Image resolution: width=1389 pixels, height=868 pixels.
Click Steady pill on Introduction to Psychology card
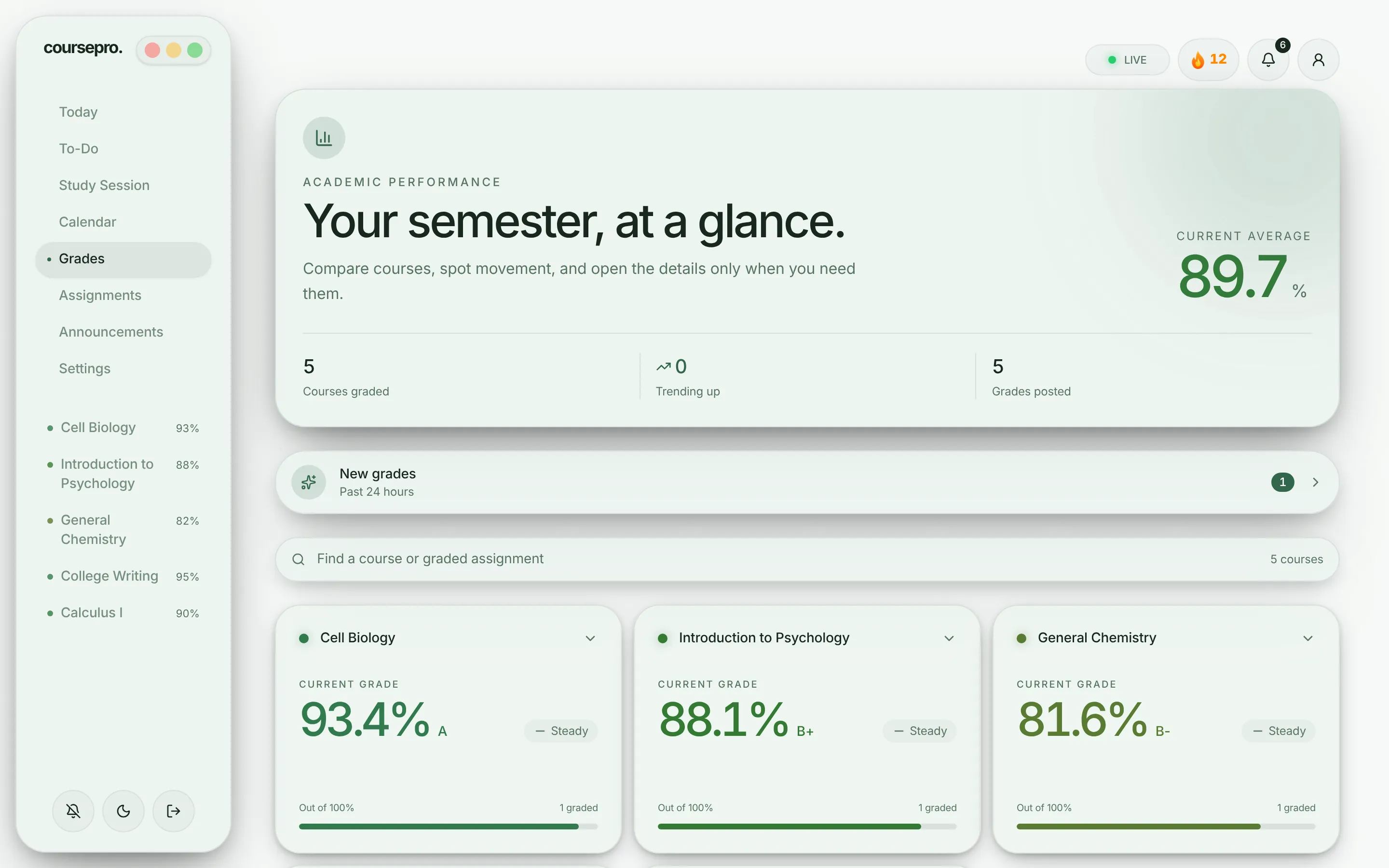tap(920, 731)
